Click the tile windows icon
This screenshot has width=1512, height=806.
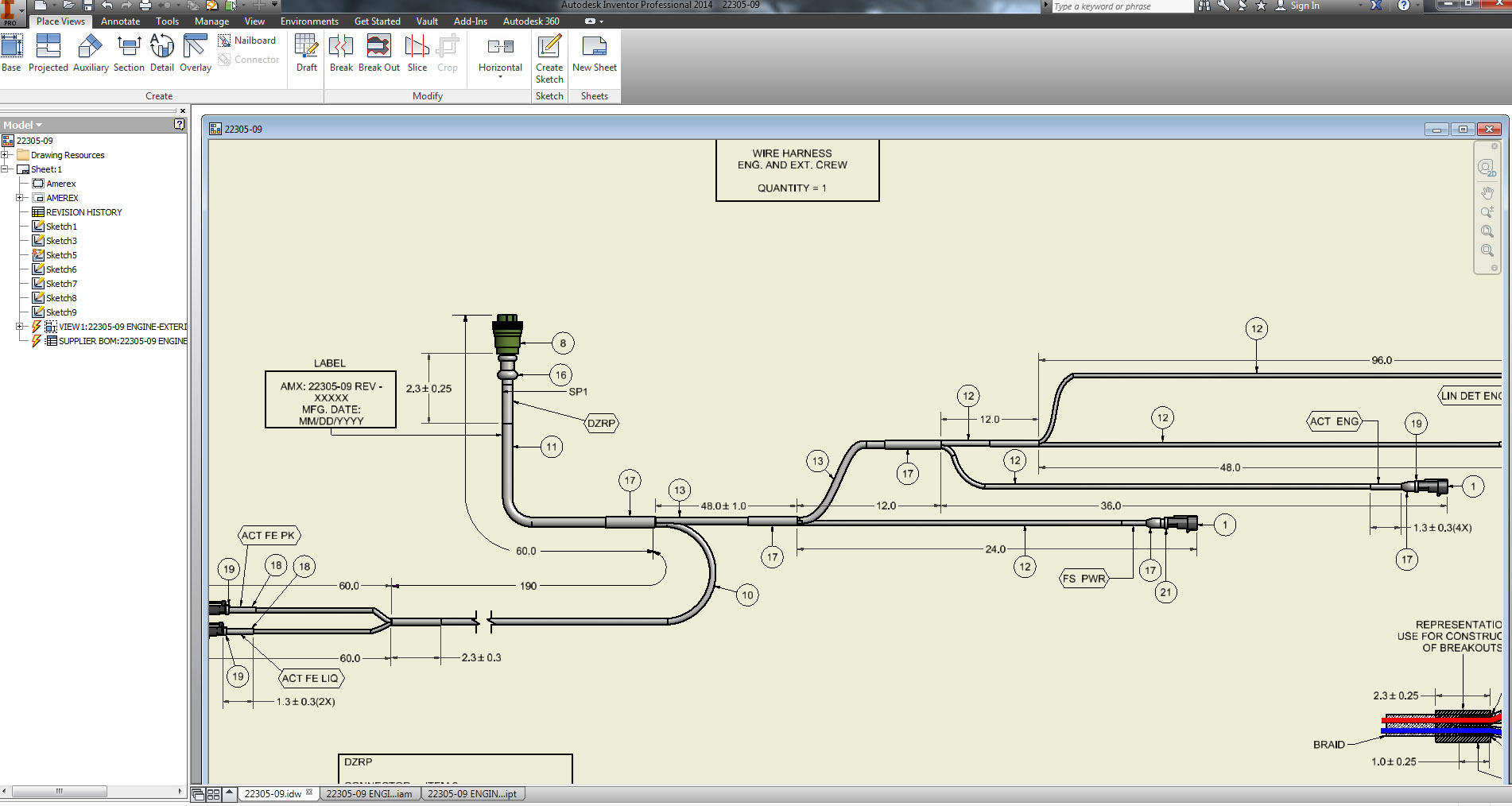click(213, 794)
